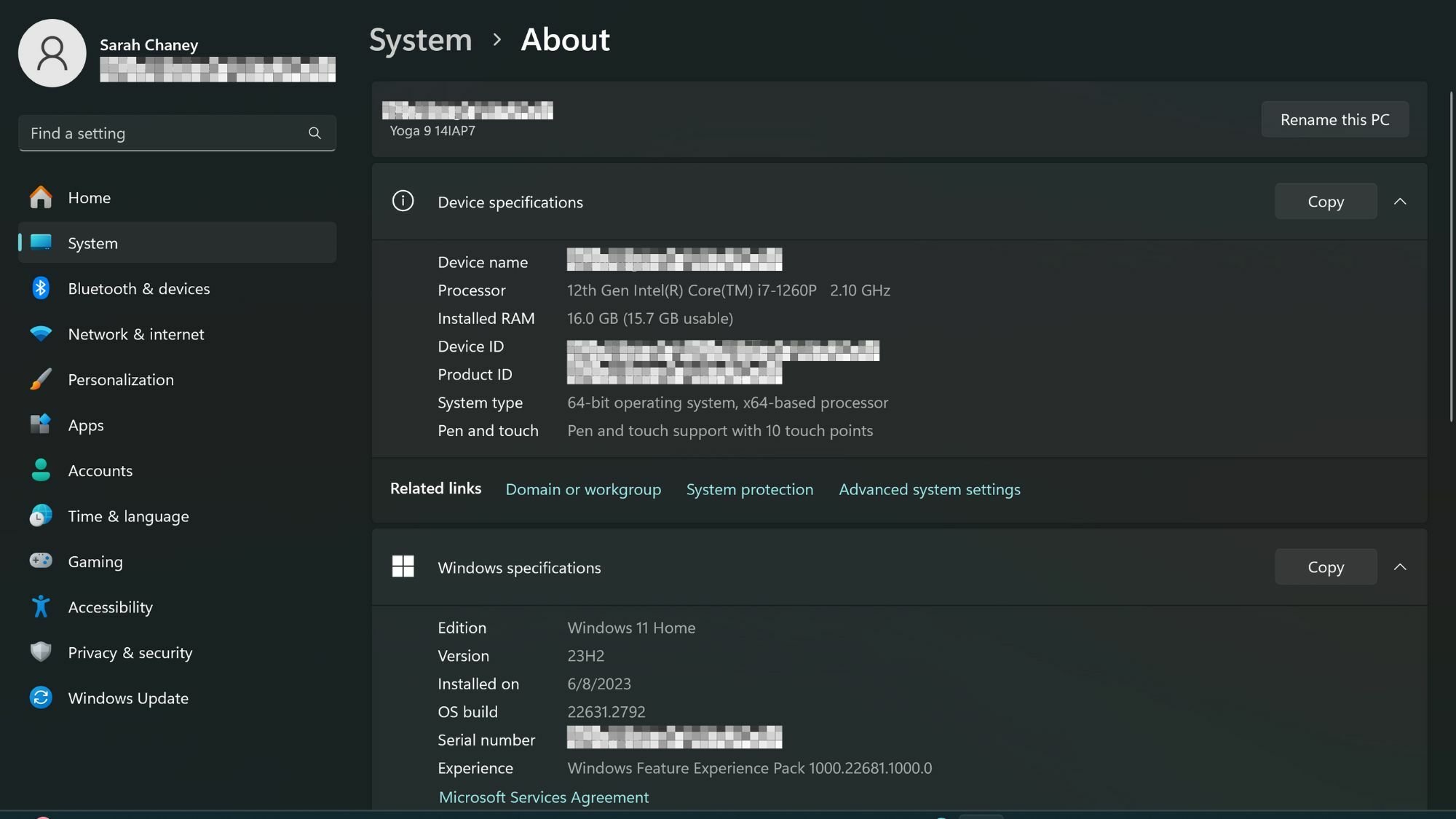The image size is (1456, 819).
Task: Open Gaming settings
Action: click(x=95, y=561)
